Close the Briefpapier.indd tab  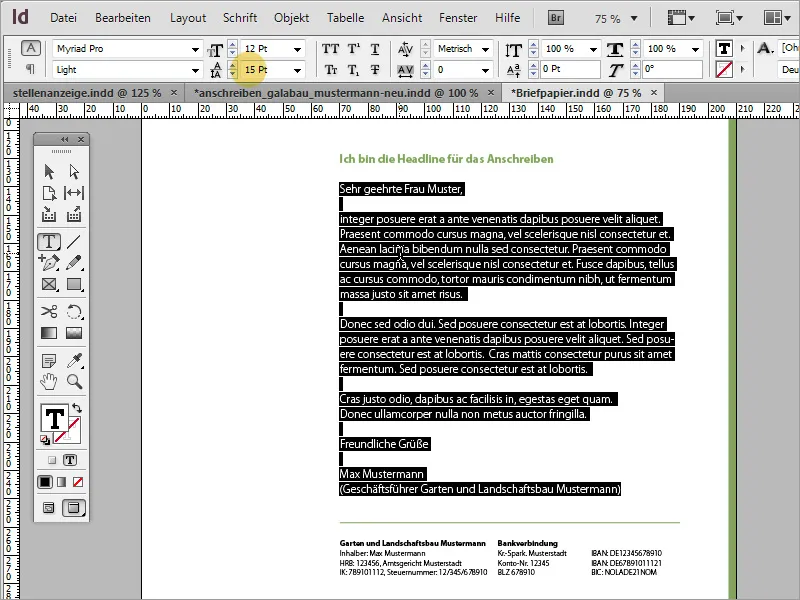654,93
